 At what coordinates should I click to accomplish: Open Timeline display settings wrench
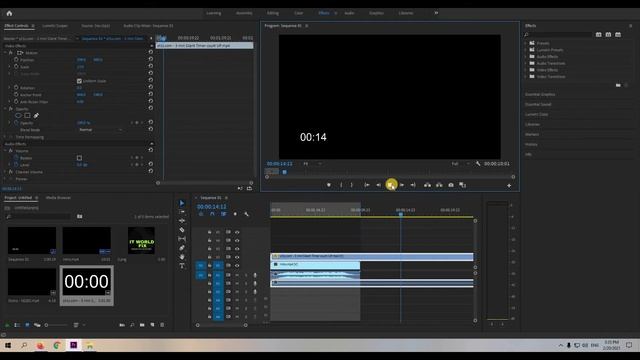tap(247, 214)
